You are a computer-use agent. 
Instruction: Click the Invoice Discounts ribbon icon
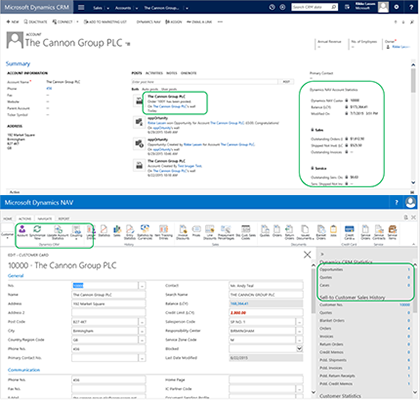183,232
